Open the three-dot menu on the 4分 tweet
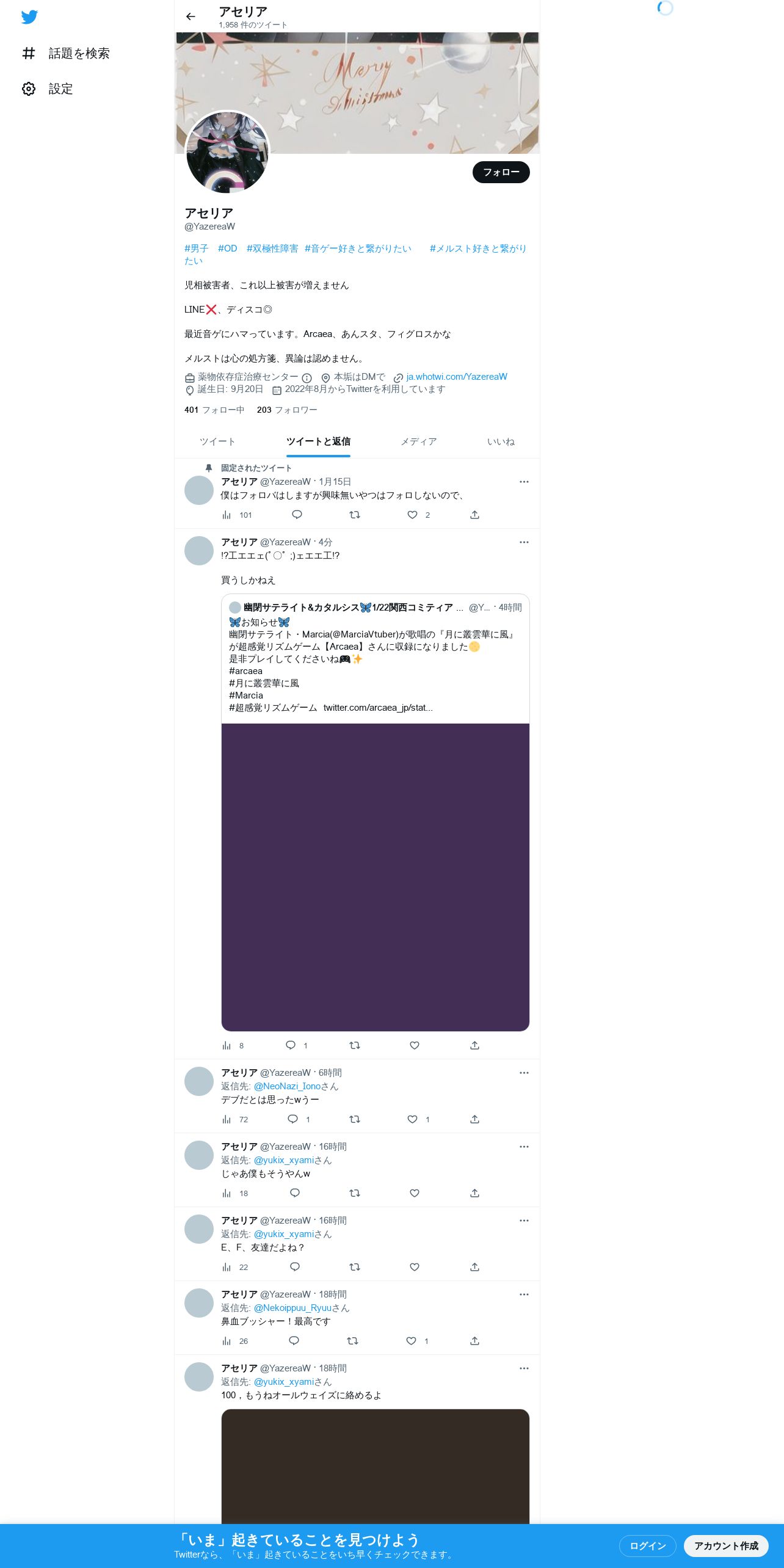The height and width of the screenshot is (1568, 784). (x=524, y=542)
